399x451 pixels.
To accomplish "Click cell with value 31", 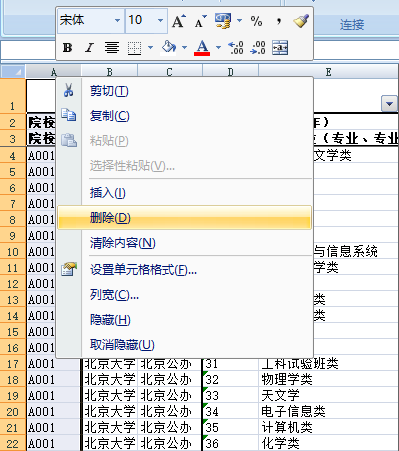I will [230, 363].
